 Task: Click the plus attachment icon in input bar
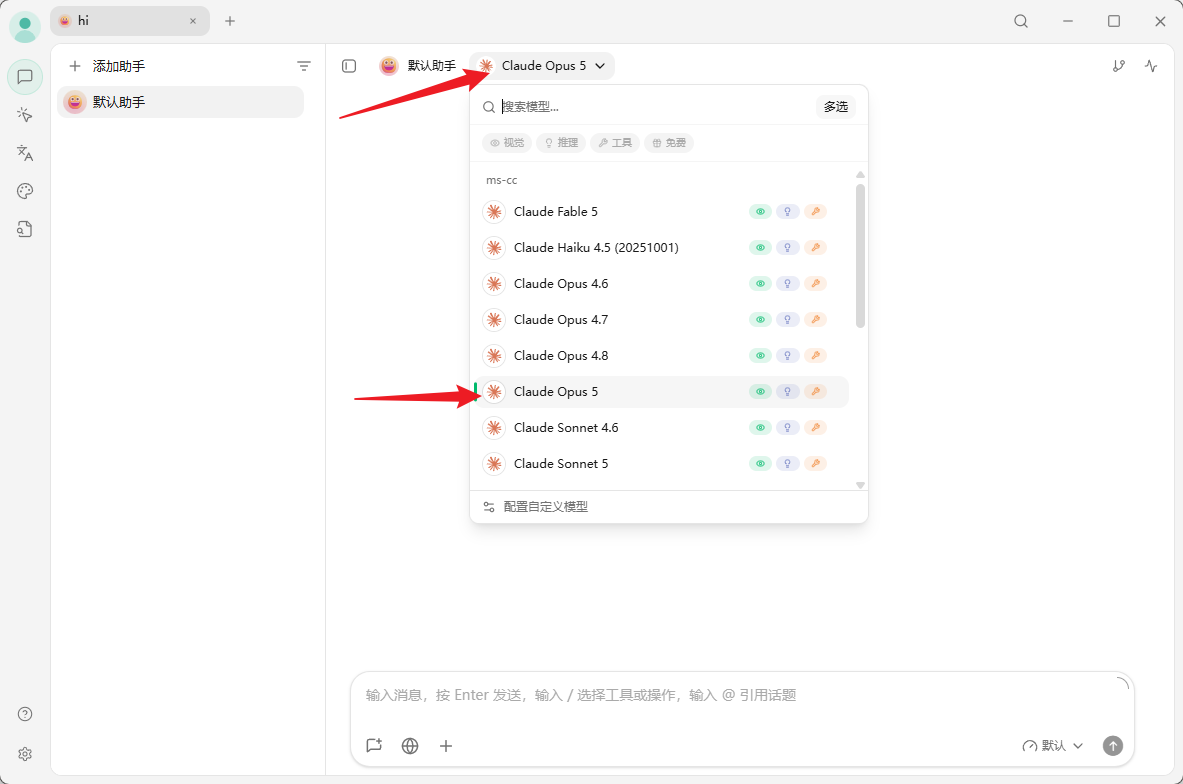pyautogui.click(x=446, y=746)
